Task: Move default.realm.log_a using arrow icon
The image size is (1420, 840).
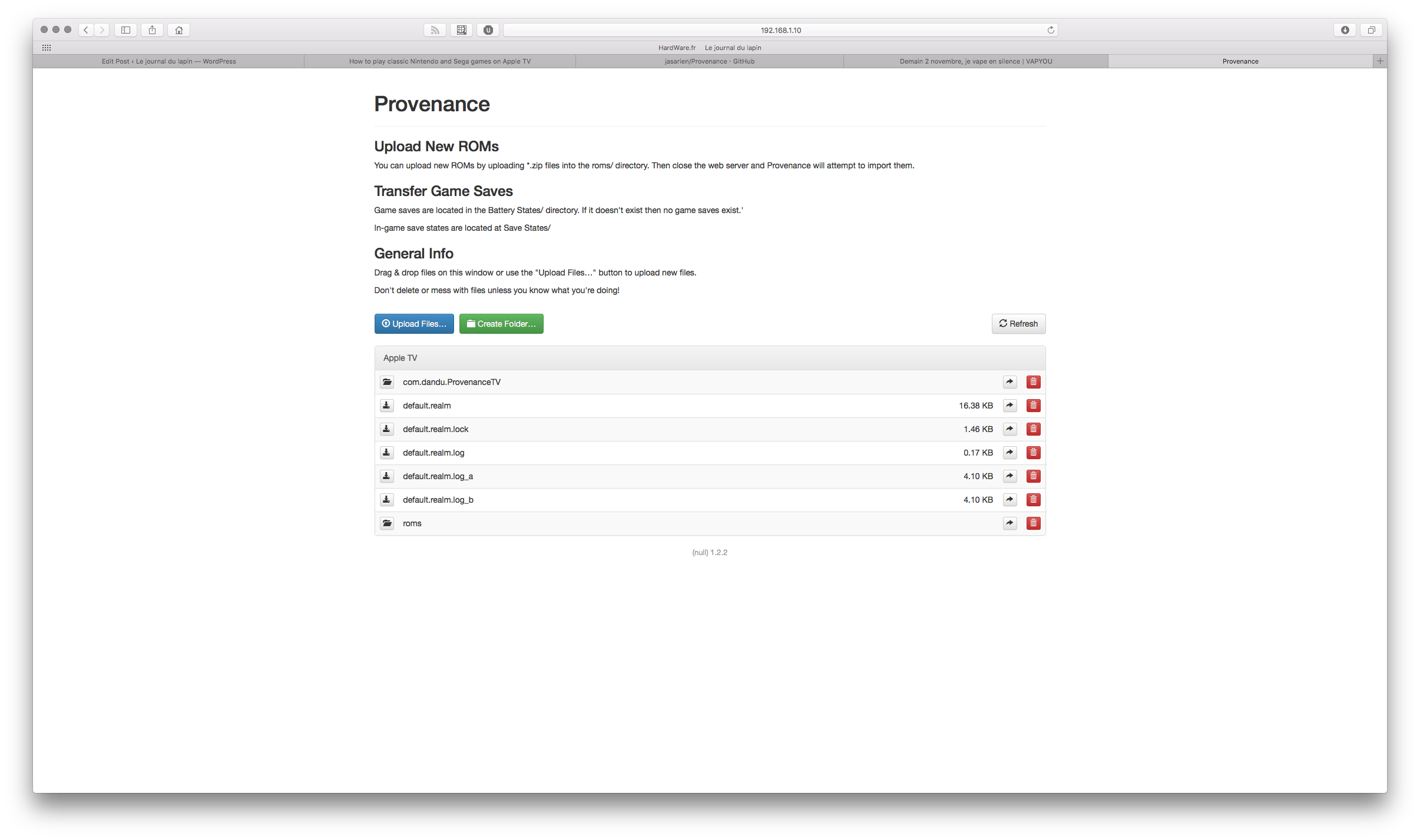Action: tap(1009, 476)
